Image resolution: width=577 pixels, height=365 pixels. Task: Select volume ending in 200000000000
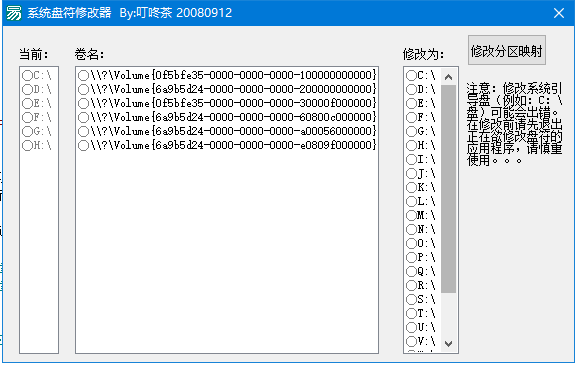[x=227, y=89]
